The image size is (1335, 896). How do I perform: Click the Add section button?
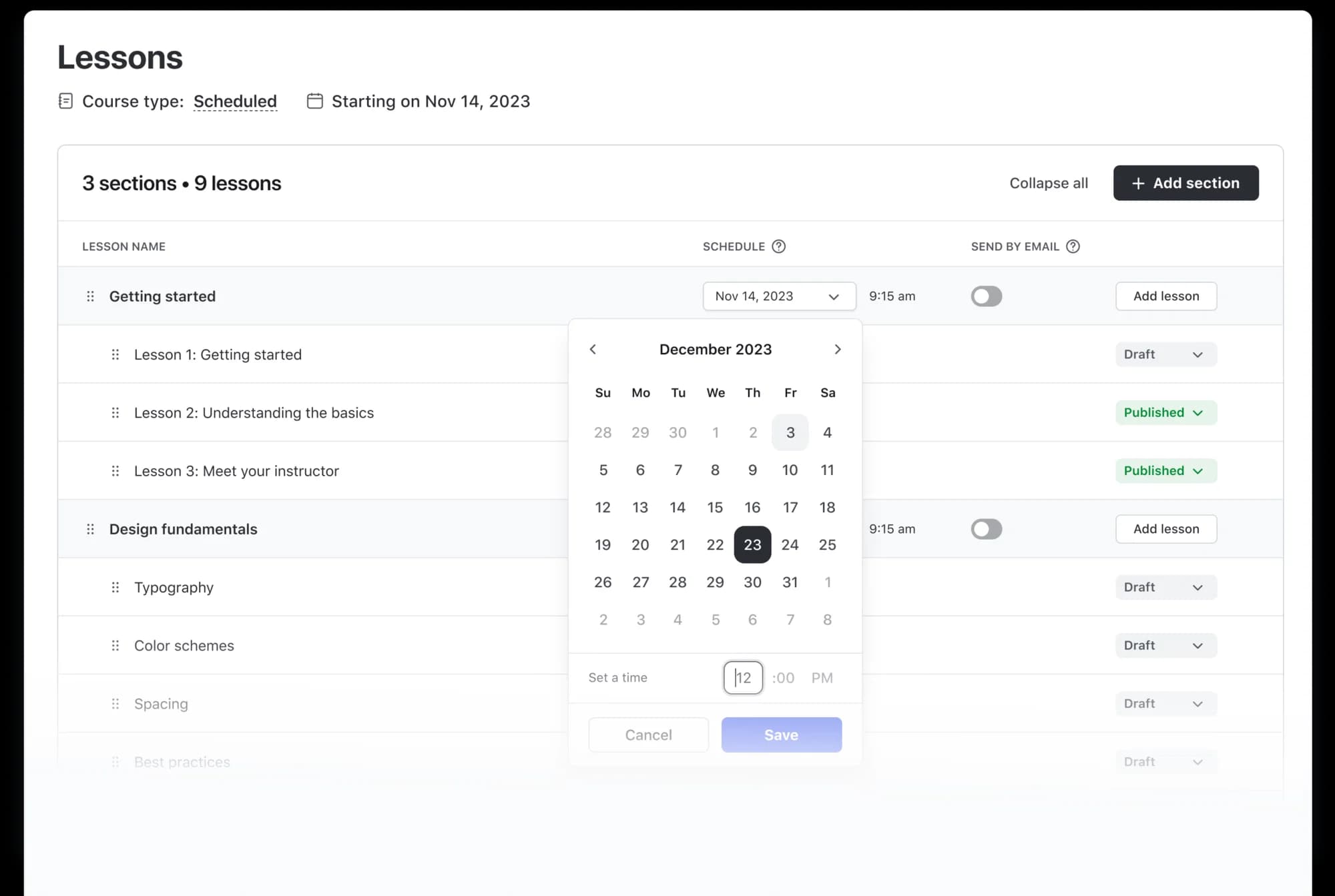coord(1185,183)
